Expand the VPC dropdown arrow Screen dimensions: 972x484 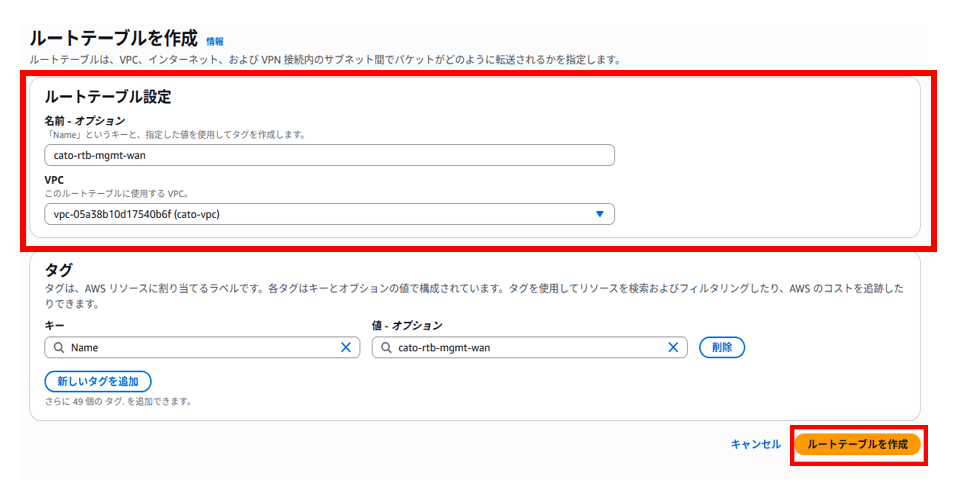(600, 214)
